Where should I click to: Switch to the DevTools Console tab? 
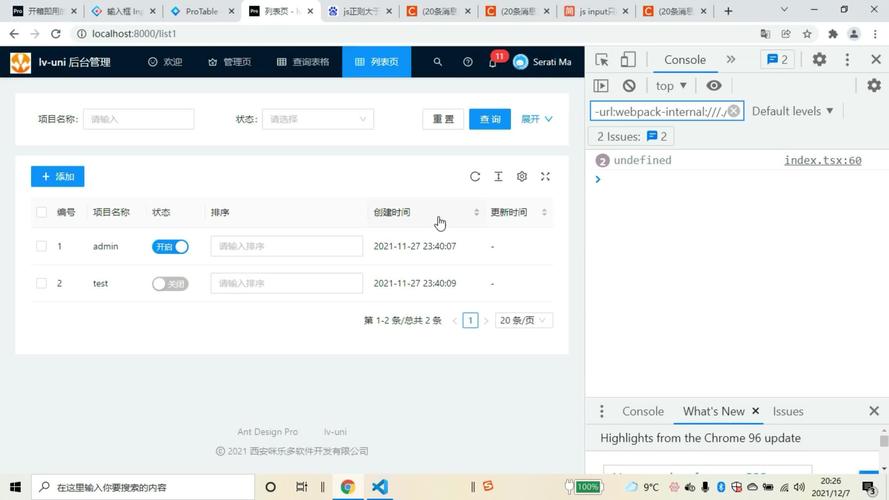[685, 60]
